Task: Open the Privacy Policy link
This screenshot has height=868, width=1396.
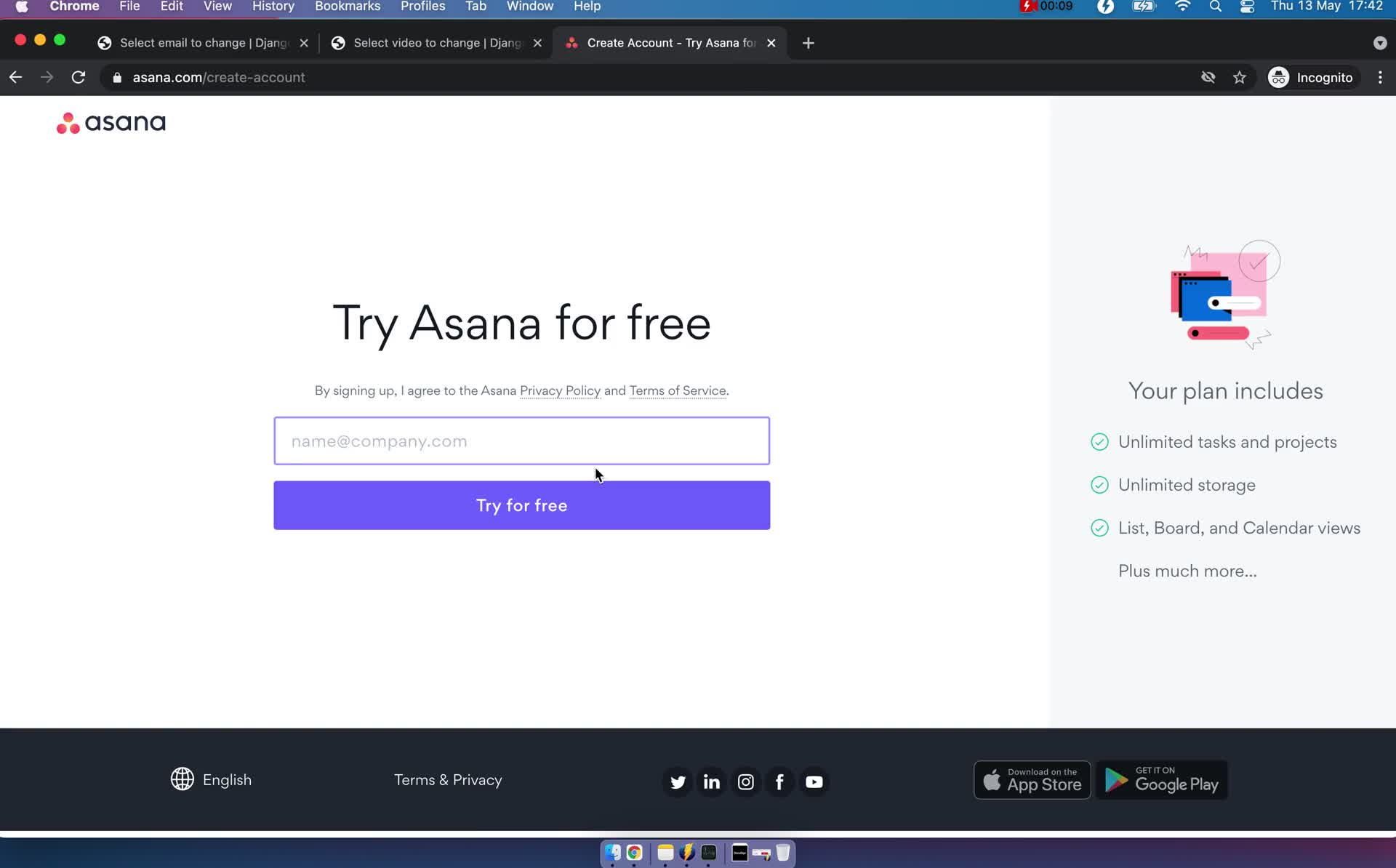Action: pyautogui.click(x=560, y=390)
